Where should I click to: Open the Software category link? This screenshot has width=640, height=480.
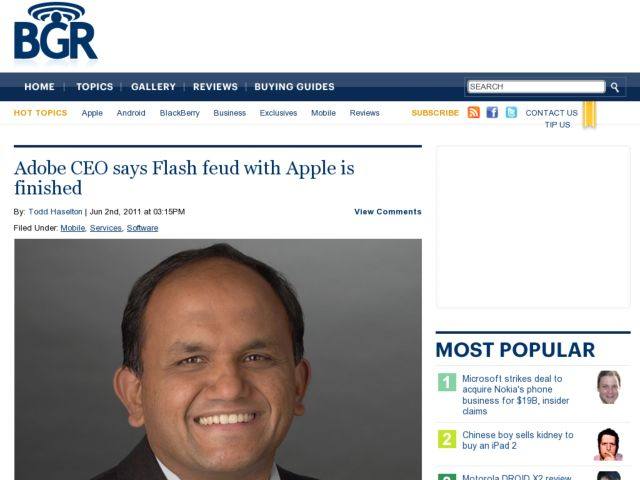[x=142, y=228]
